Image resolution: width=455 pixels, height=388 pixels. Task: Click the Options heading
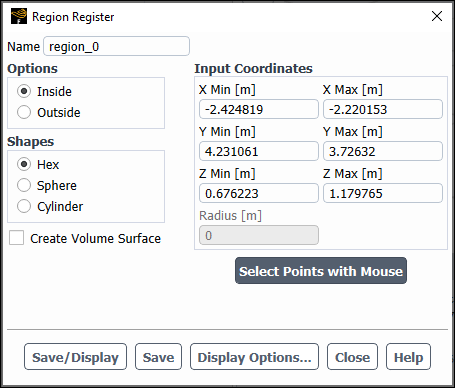click(32, 68)
